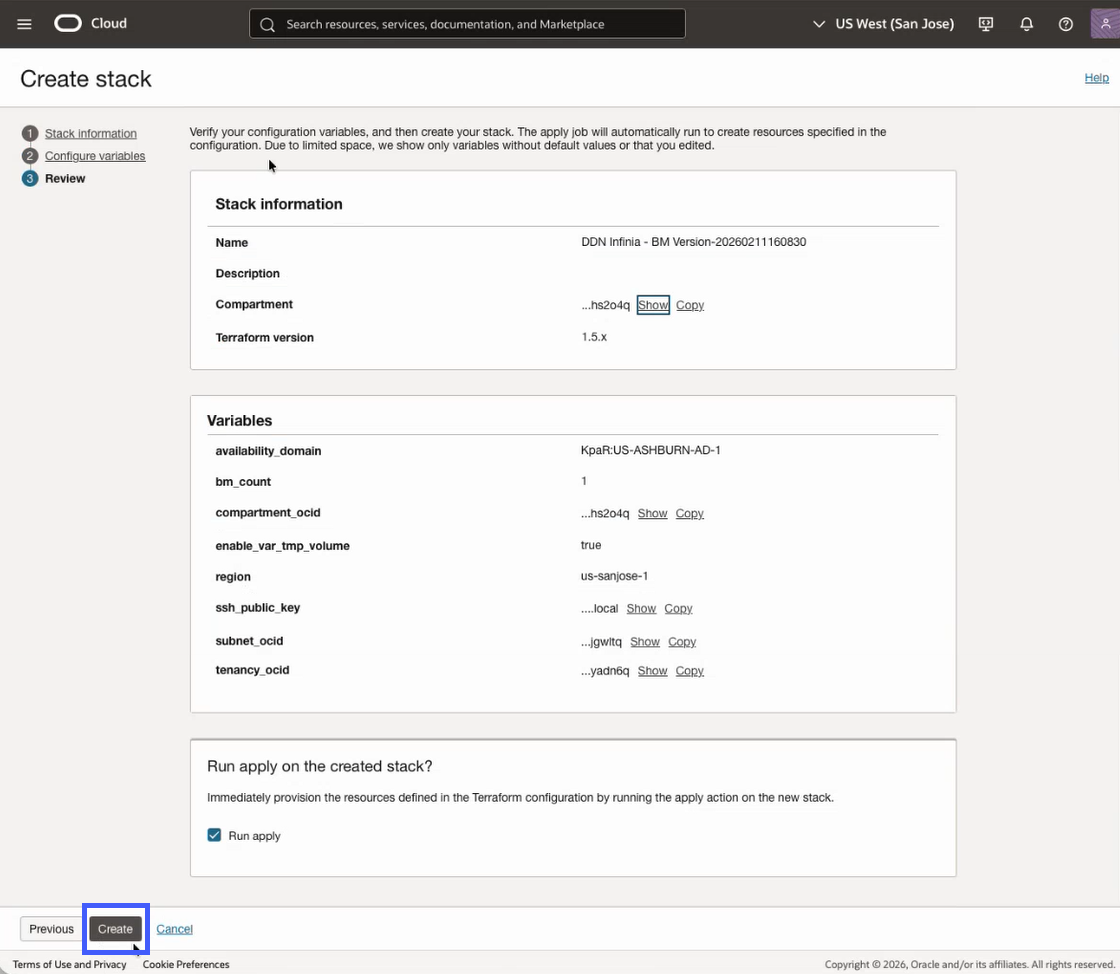Cancel the stack creation
The width and height of the screenshot is (1120, 974).
[x=174, y=928]
